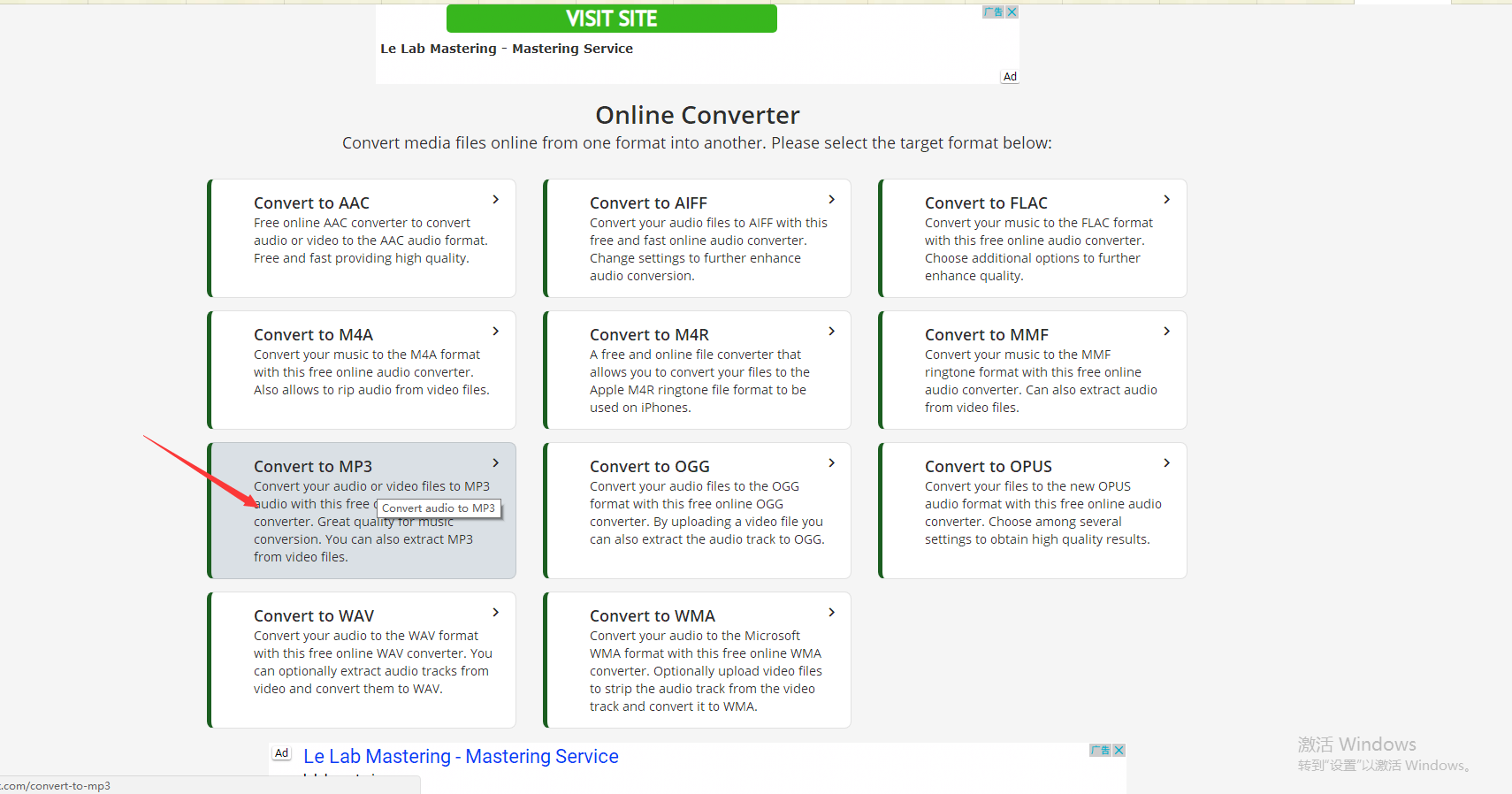The height and width of the screenshot is (794, 1512).
Task: Click the Ad label in bottom banner
Action: coord(281,753)
